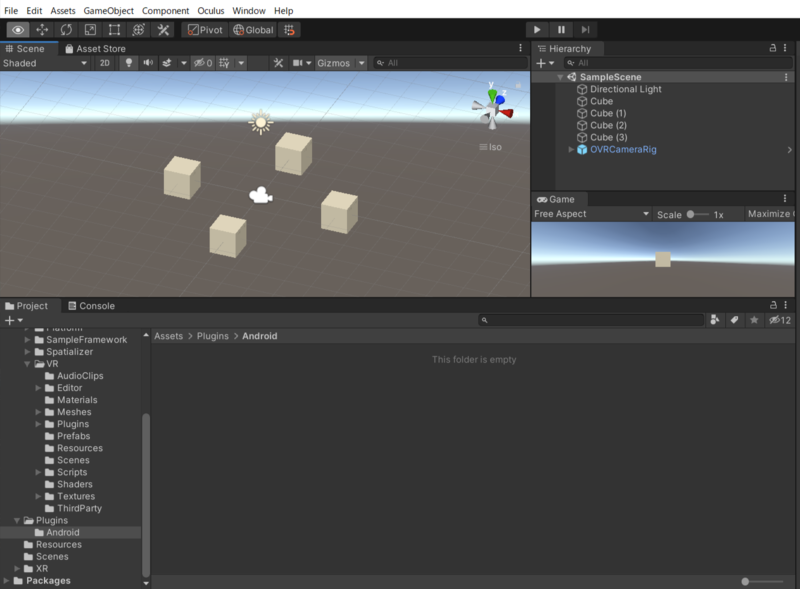Image resolution: width=800 pixels, height=589 pixels.
Task: Click the Play button
Action: (x=537, y=30)
